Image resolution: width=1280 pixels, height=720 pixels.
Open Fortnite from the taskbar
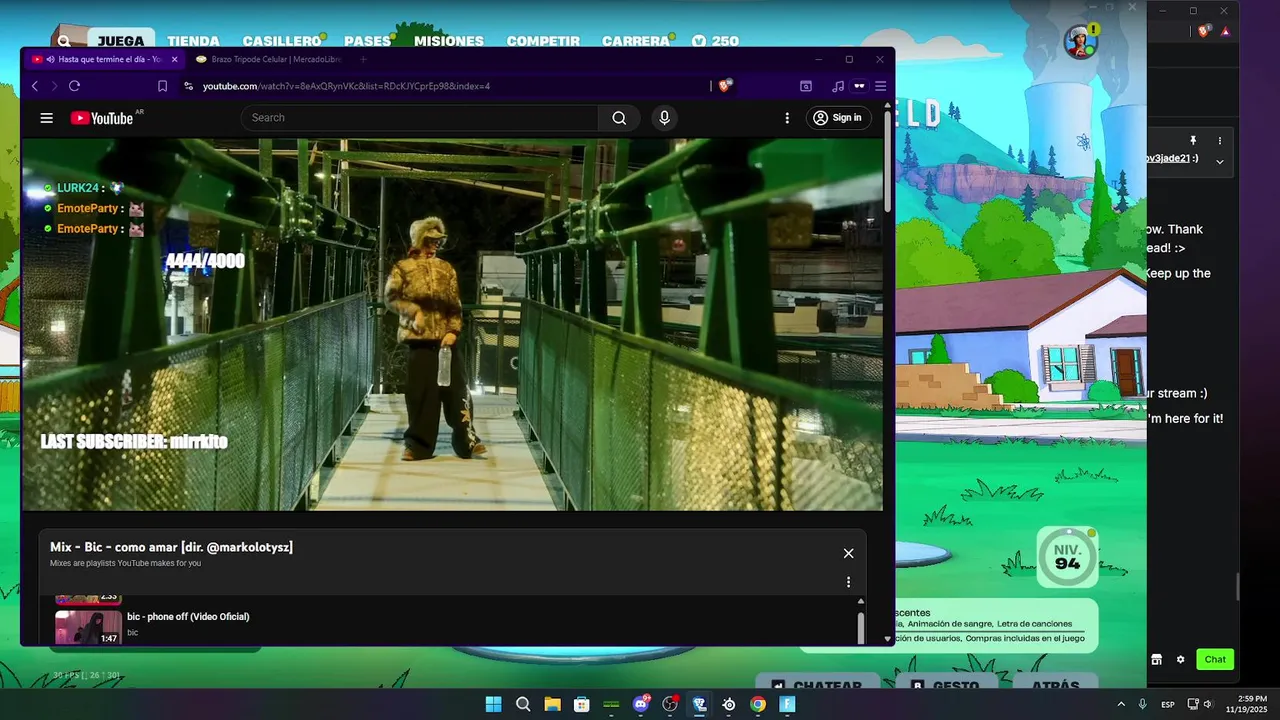[787, 704]
